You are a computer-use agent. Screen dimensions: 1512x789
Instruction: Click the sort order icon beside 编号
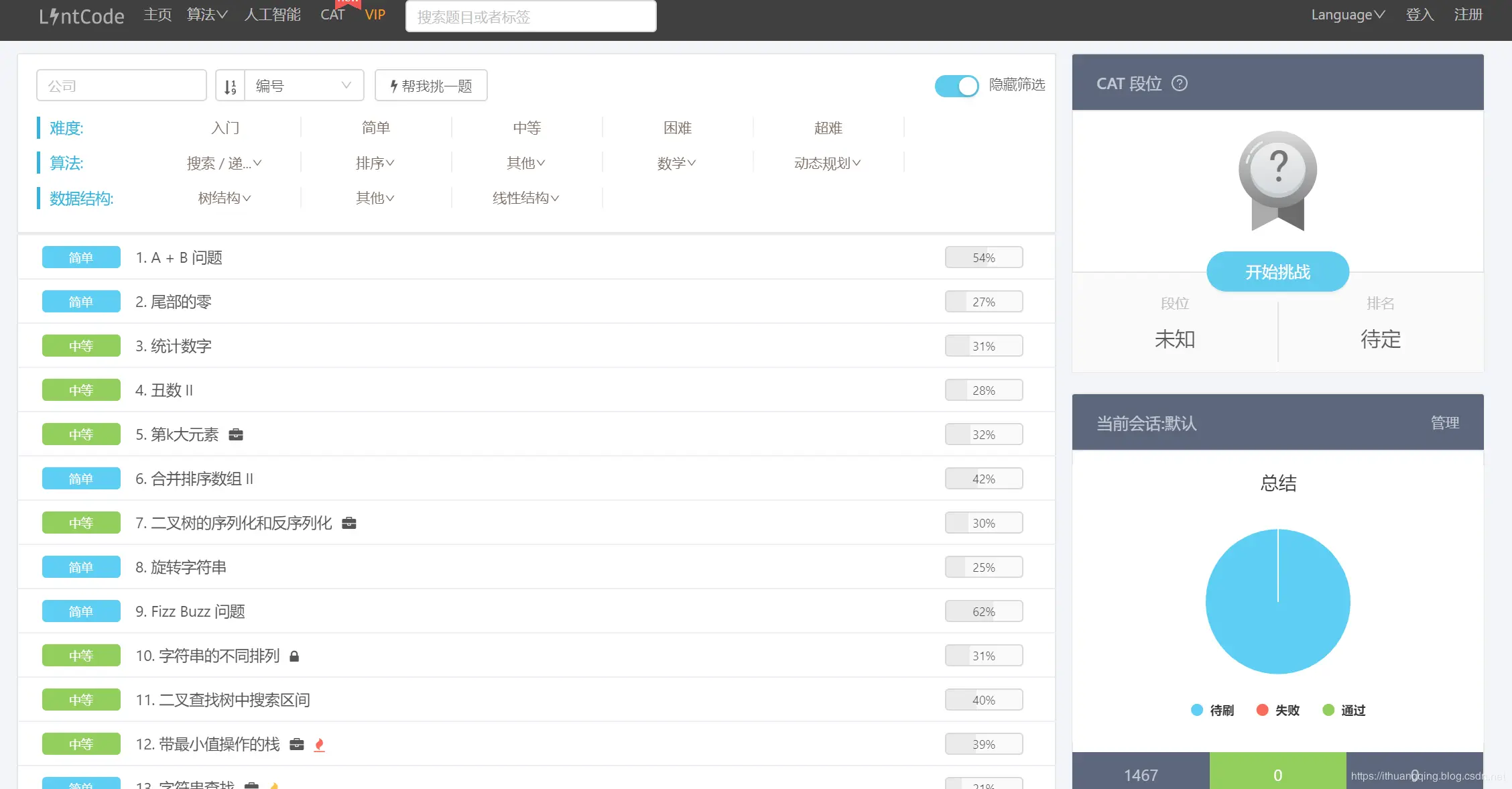tap(230, 86)
